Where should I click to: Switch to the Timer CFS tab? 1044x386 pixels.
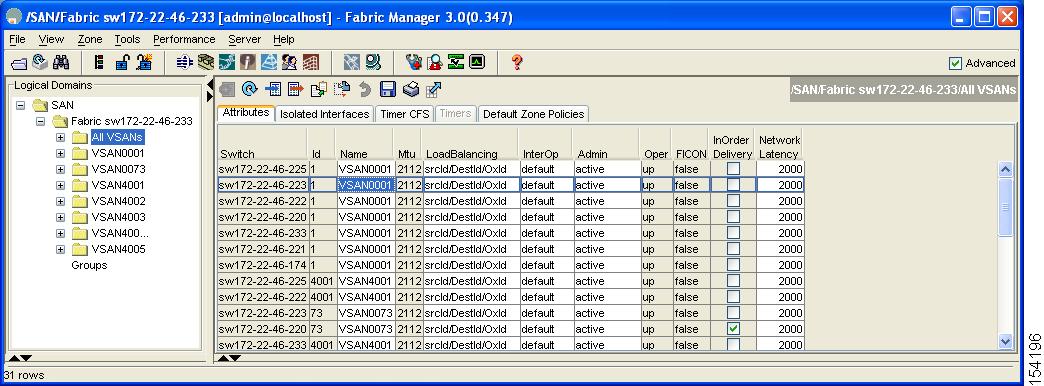(x=405, y=114)
